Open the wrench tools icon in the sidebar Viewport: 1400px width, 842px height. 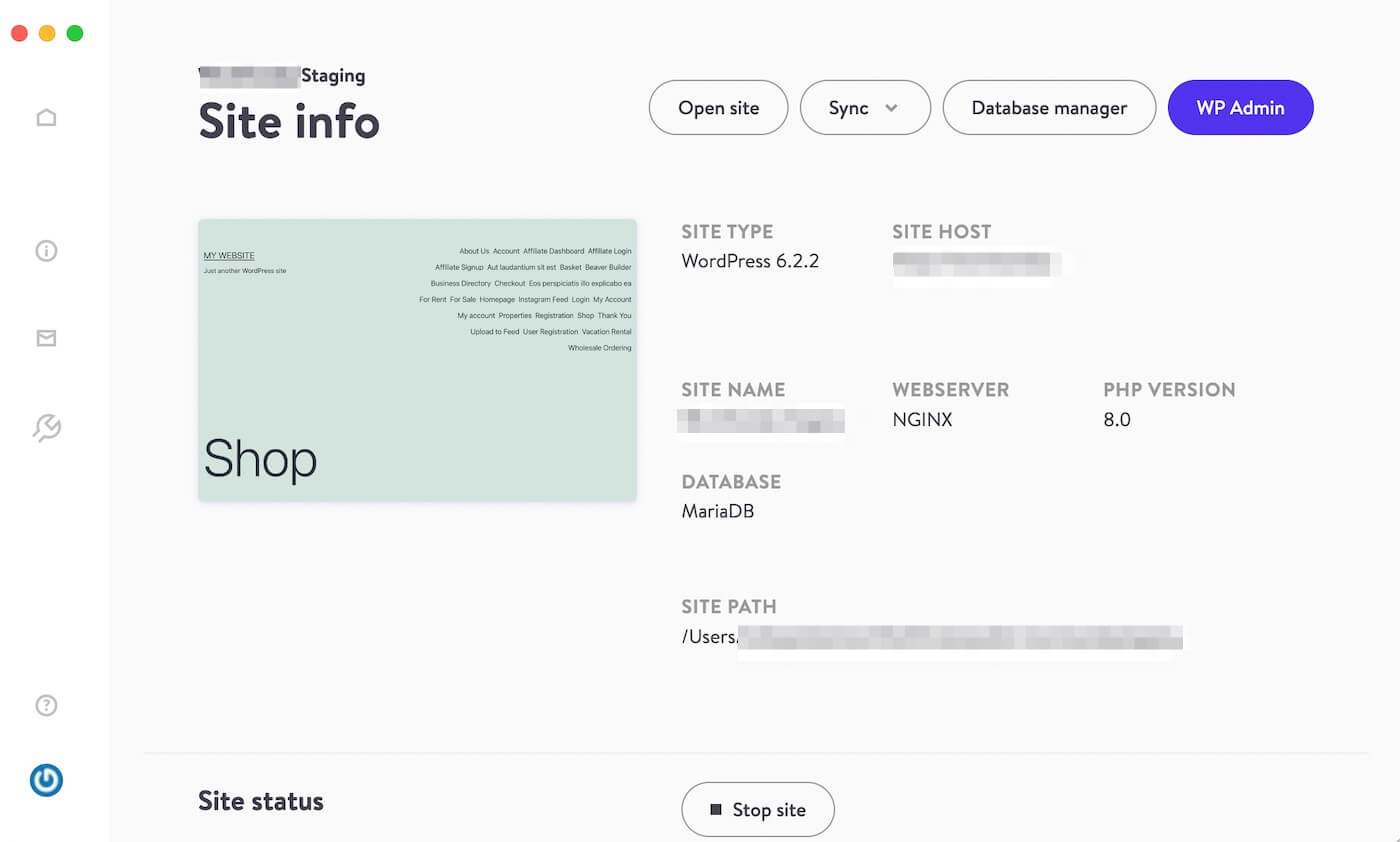[45, 428]
